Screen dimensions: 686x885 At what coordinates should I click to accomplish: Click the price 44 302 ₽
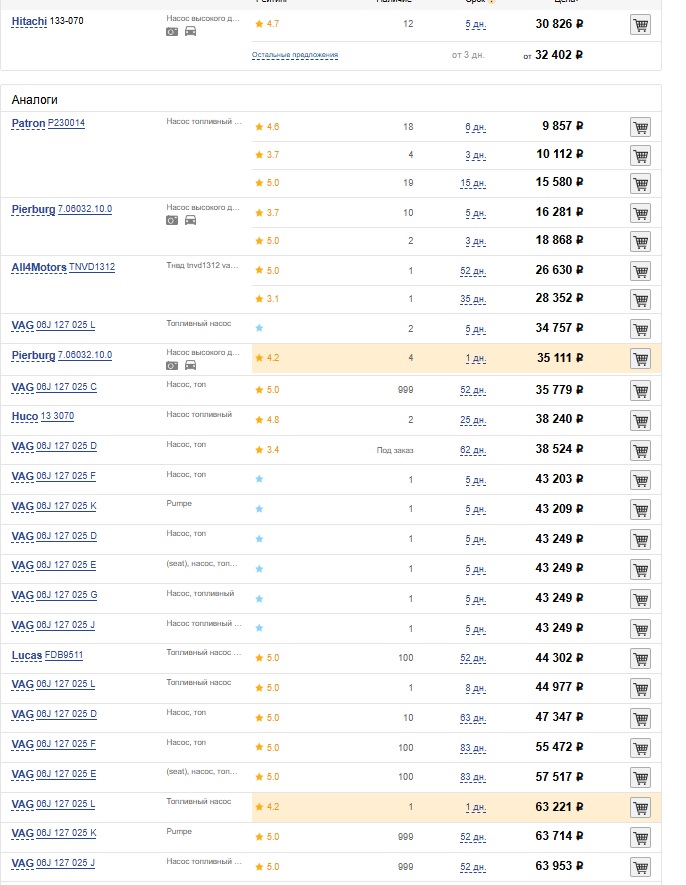tap(559, 658)
